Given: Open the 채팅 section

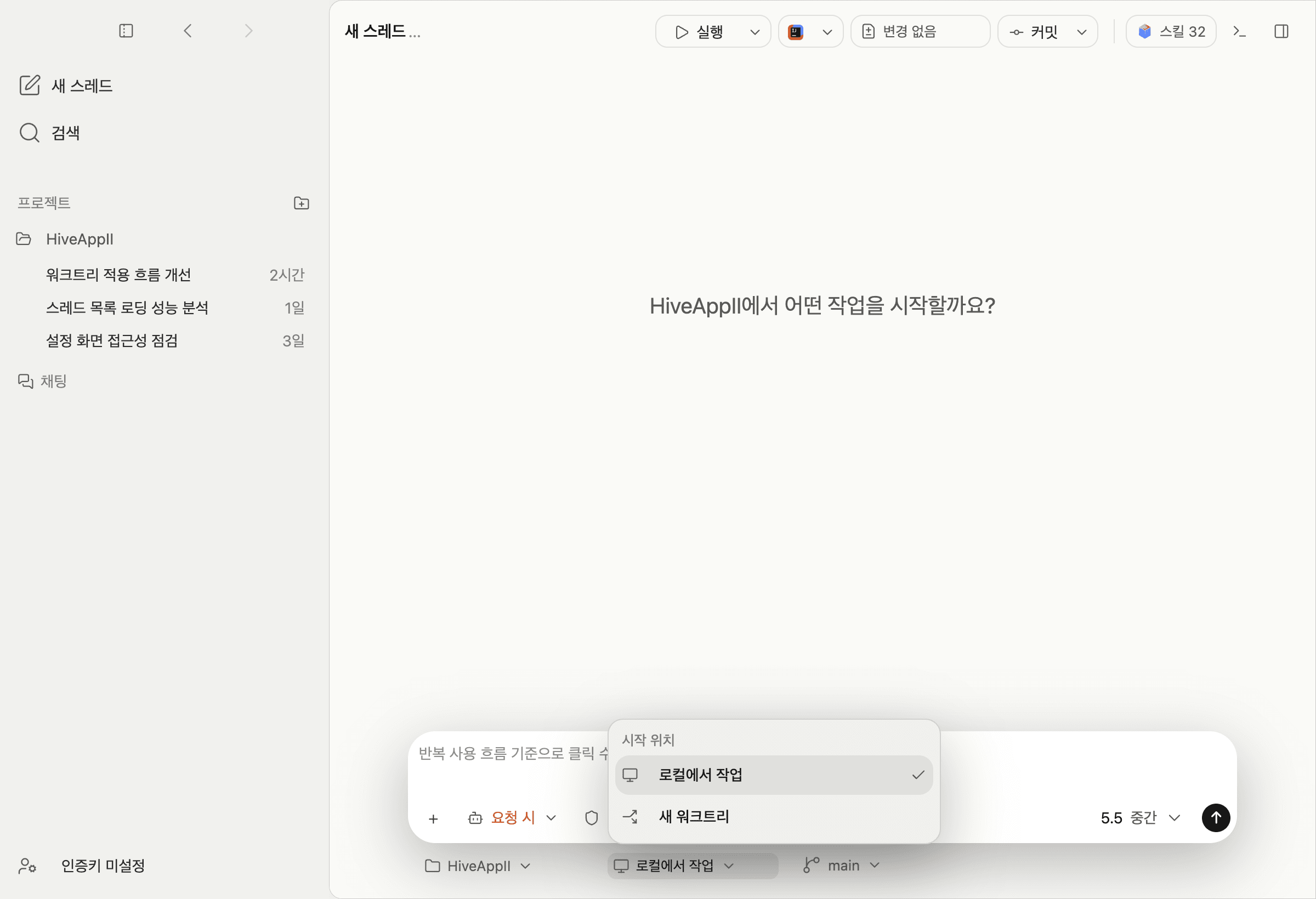Looking at the screenshot, I should [x=42, y=381].
